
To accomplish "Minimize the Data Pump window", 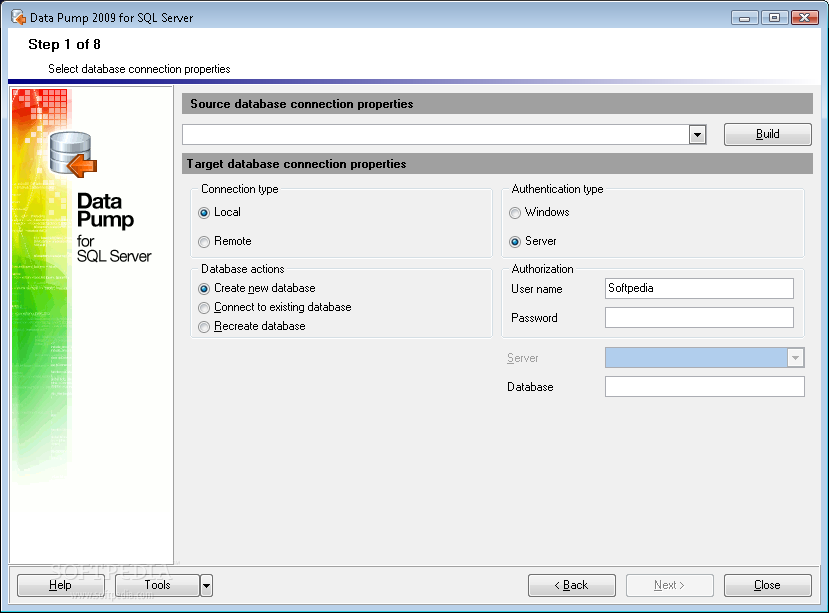I will [745, 17].
